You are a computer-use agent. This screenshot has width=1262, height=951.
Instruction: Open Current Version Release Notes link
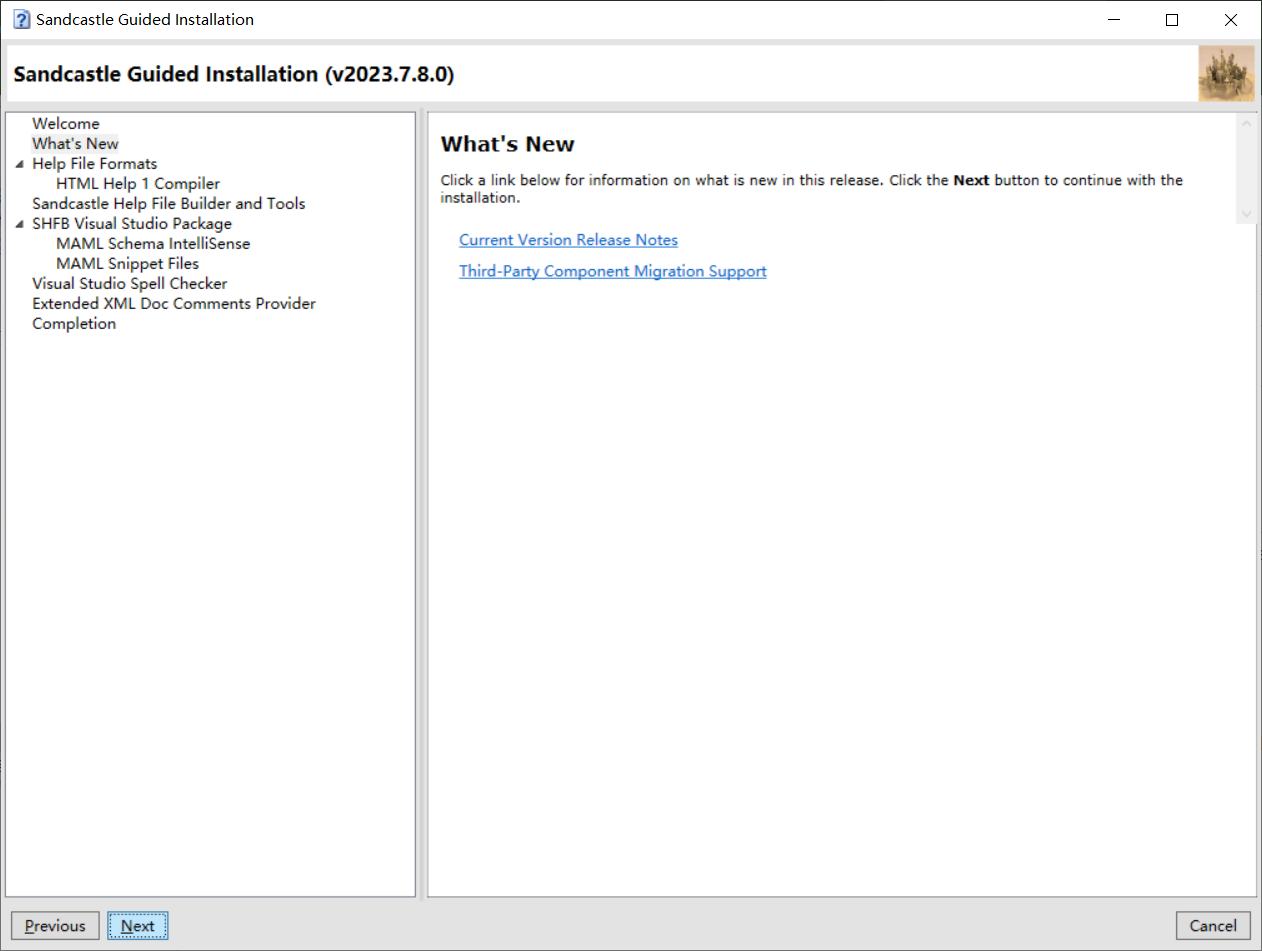[x=568, y=240]
